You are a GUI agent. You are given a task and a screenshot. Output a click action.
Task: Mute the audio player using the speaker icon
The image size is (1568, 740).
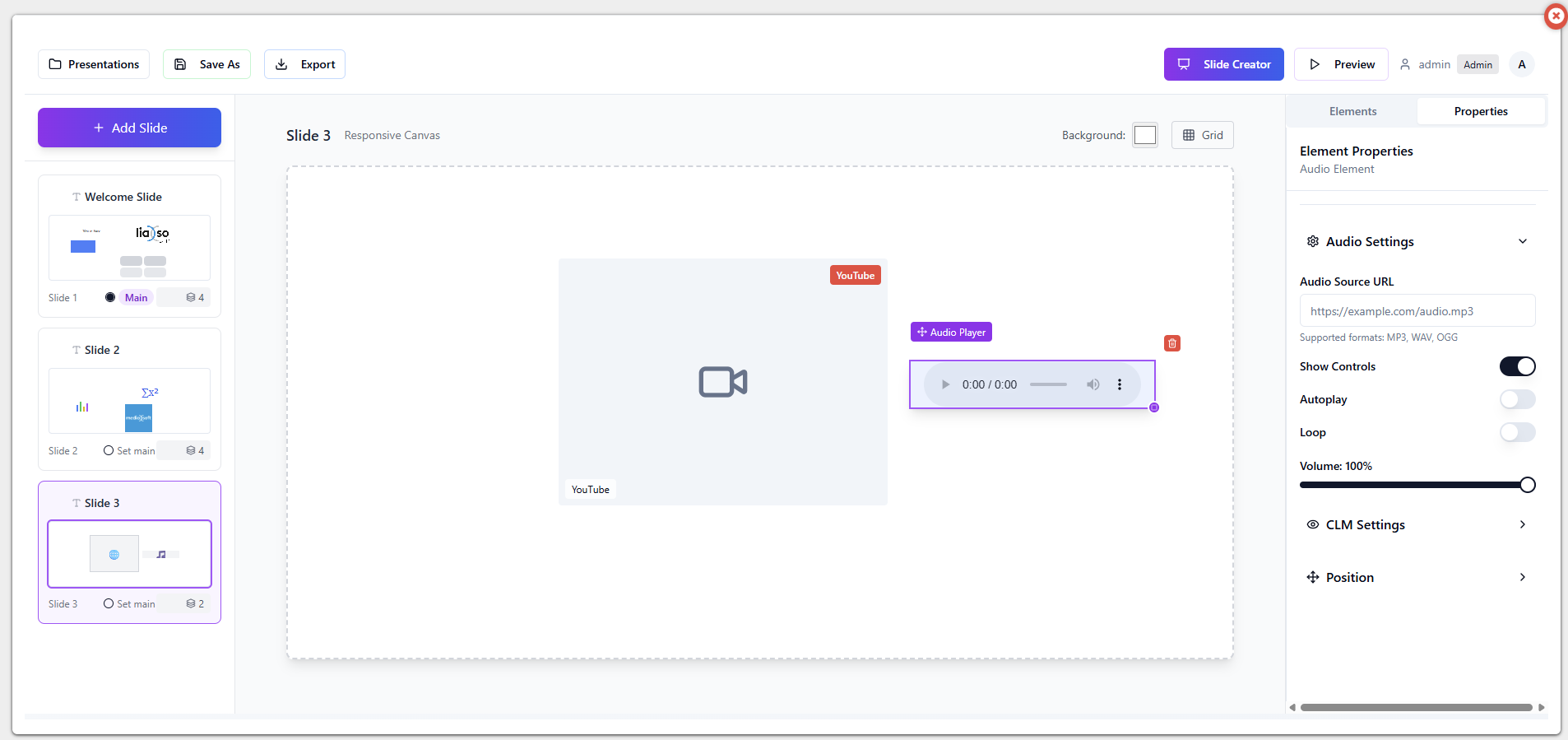tap(1092, 384)
